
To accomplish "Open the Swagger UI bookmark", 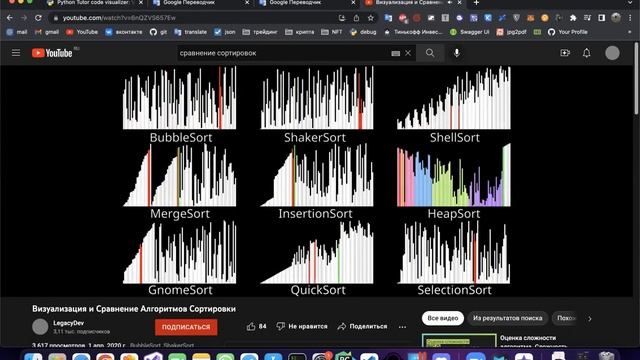I will pyautogui.click(x=469, y=32).
